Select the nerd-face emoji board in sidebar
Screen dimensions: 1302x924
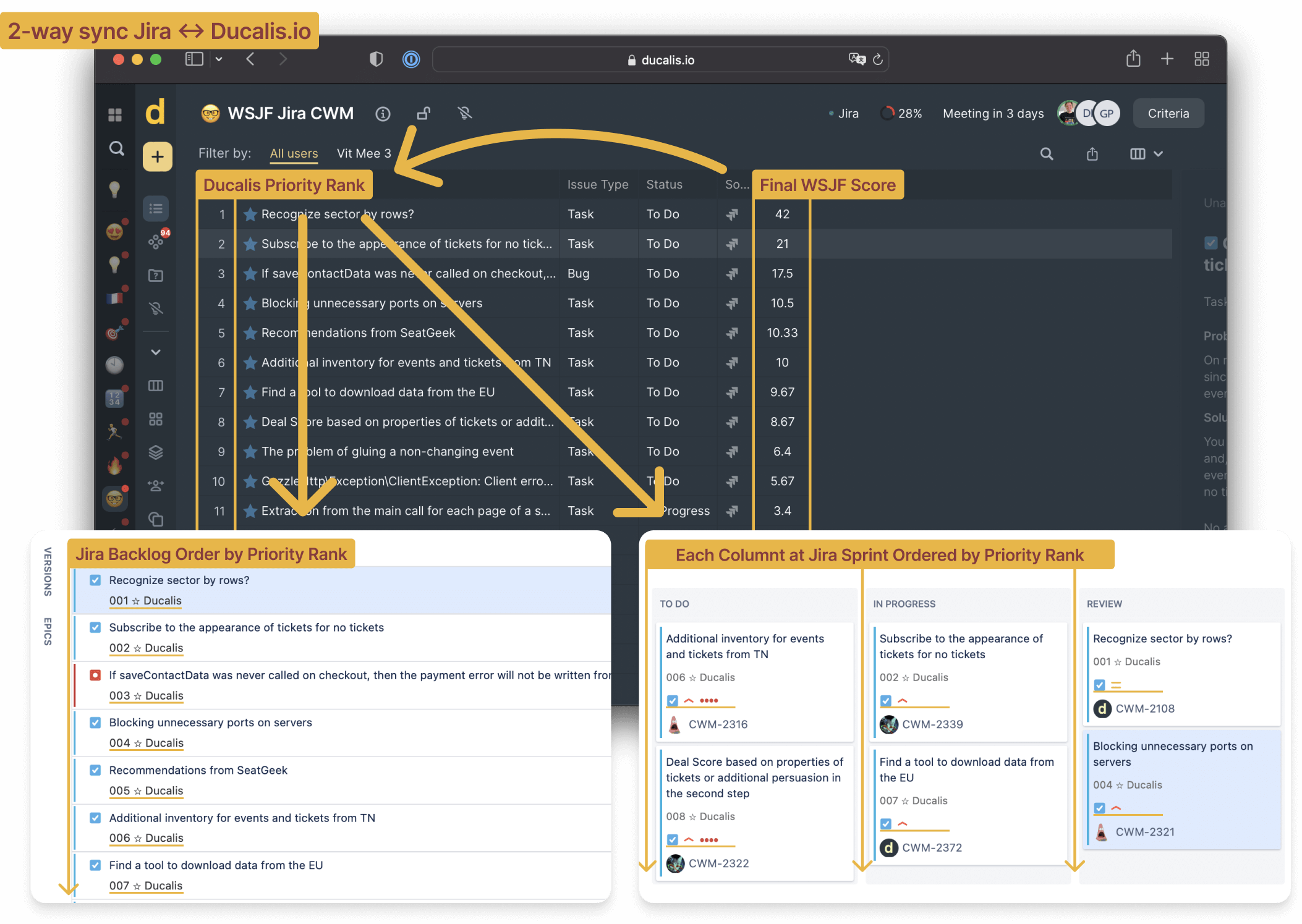click(x=115, y=498)
